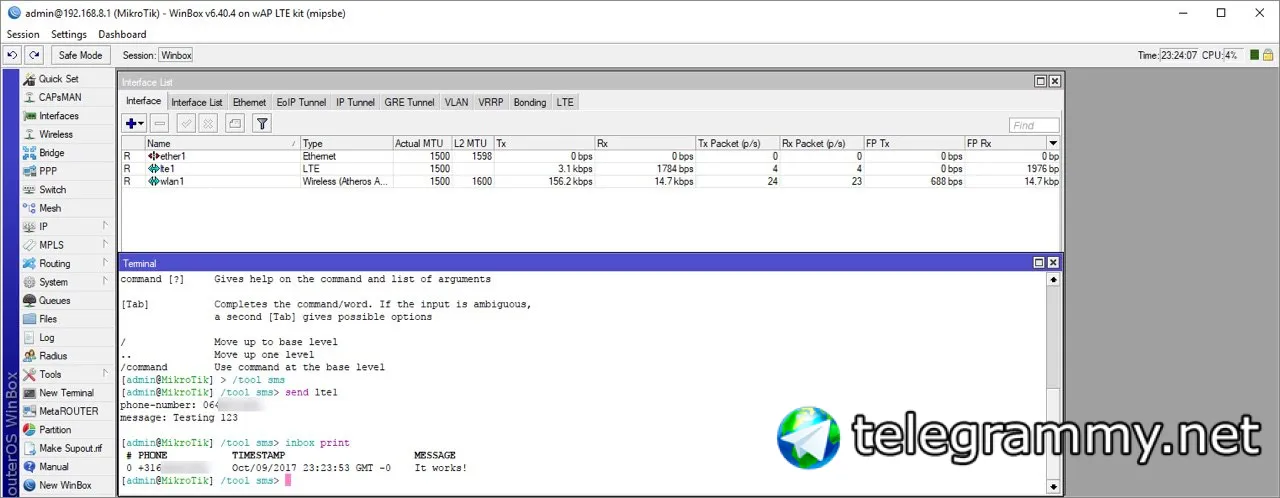
Task: Click the Enable (checkmark) interface button
Action: [186, 124]
